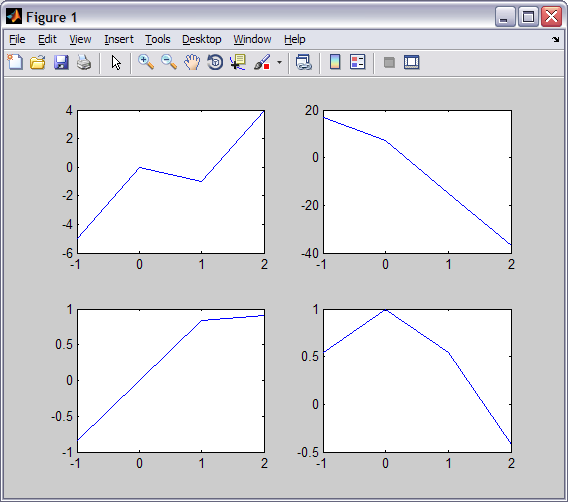
Task: Open a file with folder icon
Action: pos(38,62)
